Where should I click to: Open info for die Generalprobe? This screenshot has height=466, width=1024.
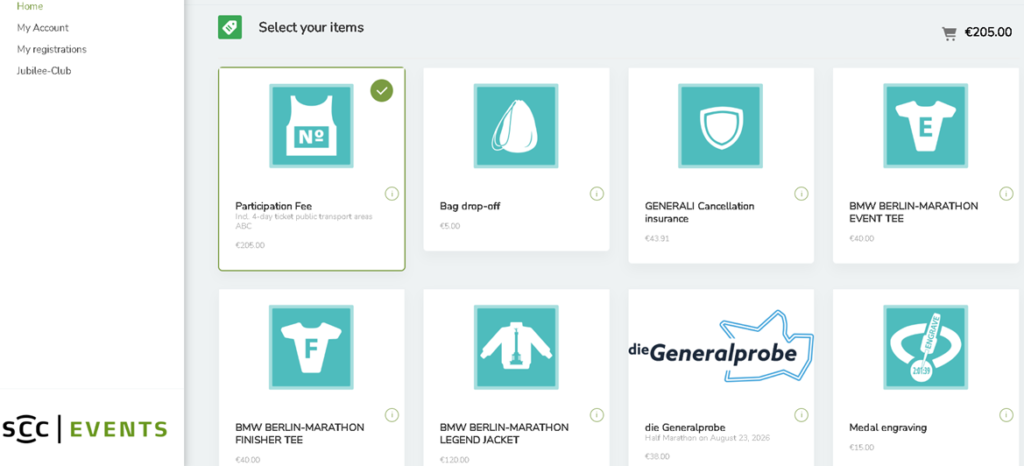[801, 415]
